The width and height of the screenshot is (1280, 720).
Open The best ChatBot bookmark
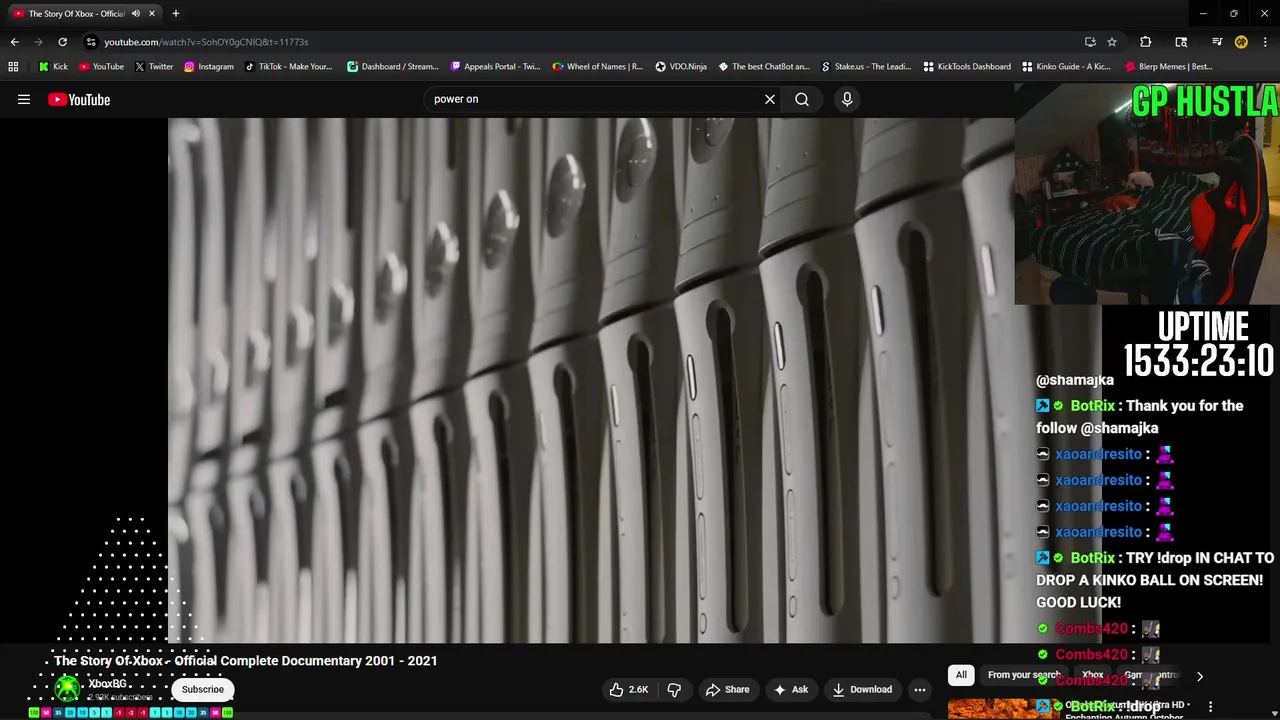click(x=764, y=67)
